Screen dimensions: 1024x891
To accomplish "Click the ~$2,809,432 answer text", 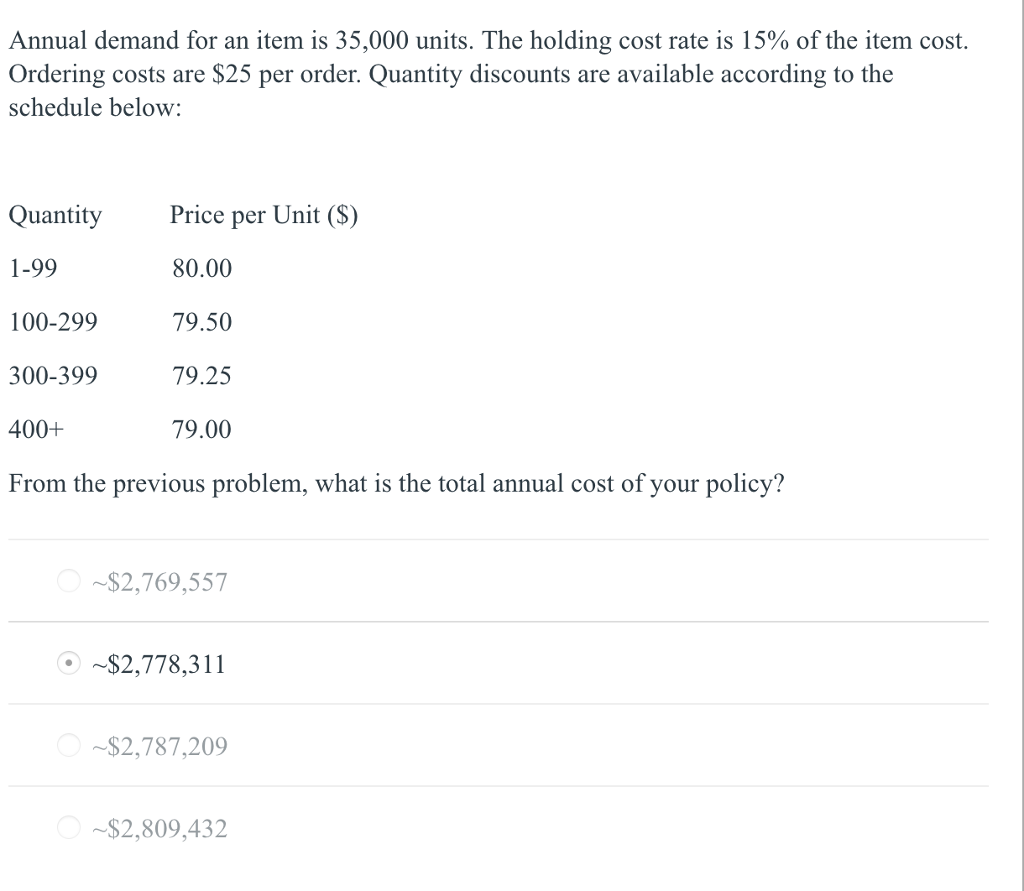I will pos(157,827).
